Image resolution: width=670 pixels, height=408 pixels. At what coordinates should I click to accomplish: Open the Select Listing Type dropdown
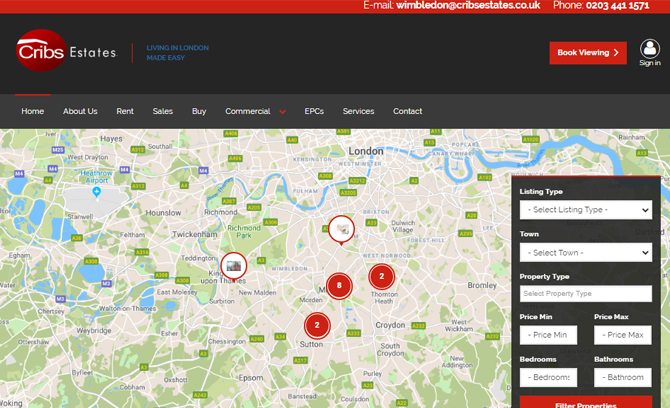coord(586,210)
